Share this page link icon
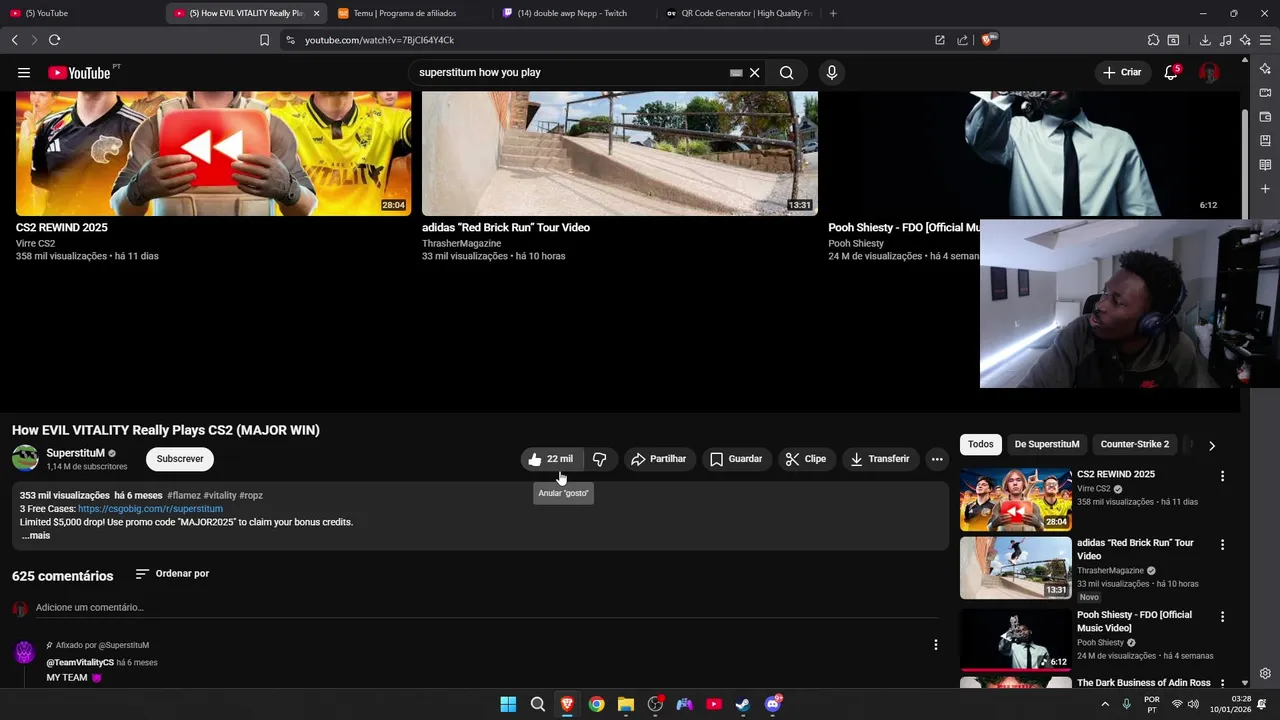The width and height of the screenshot is (1280, 720). pos(962,40)
